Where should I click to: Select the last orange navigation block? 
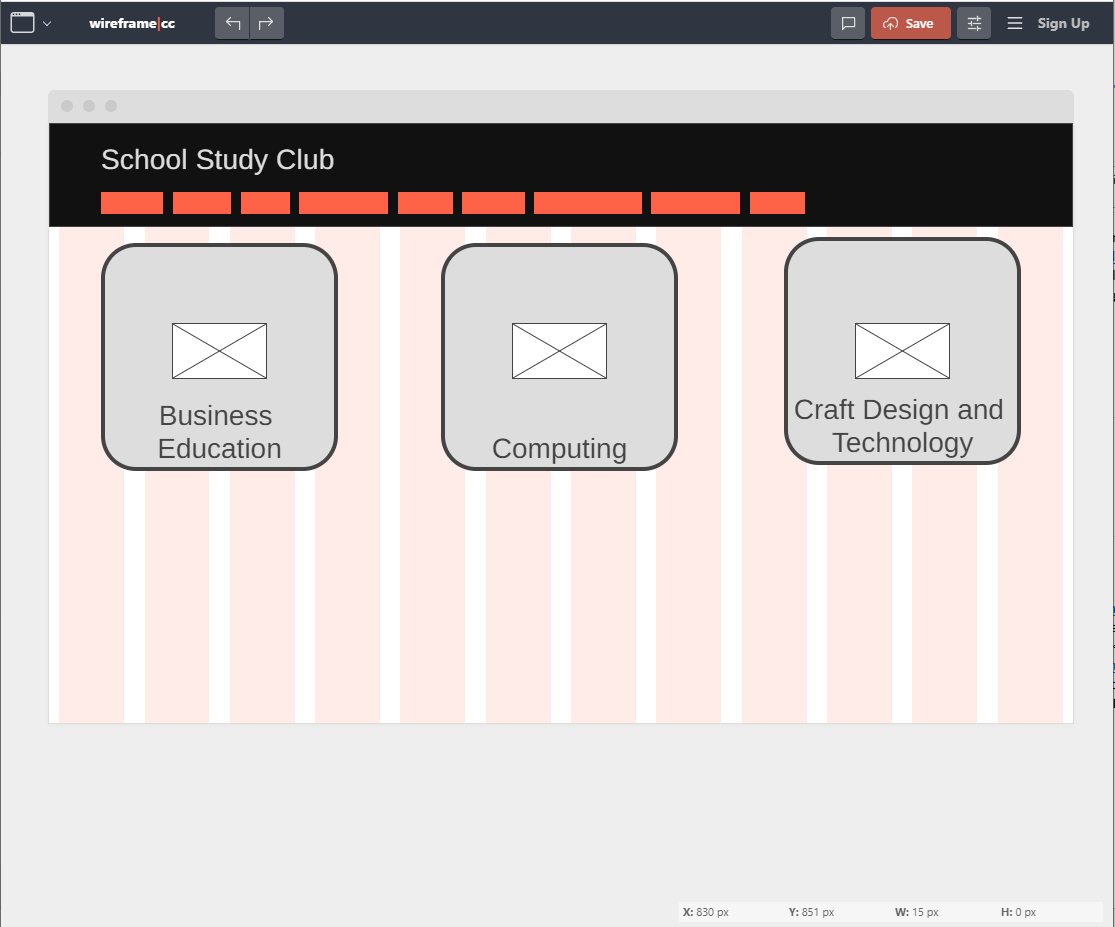tap(777, 203)
